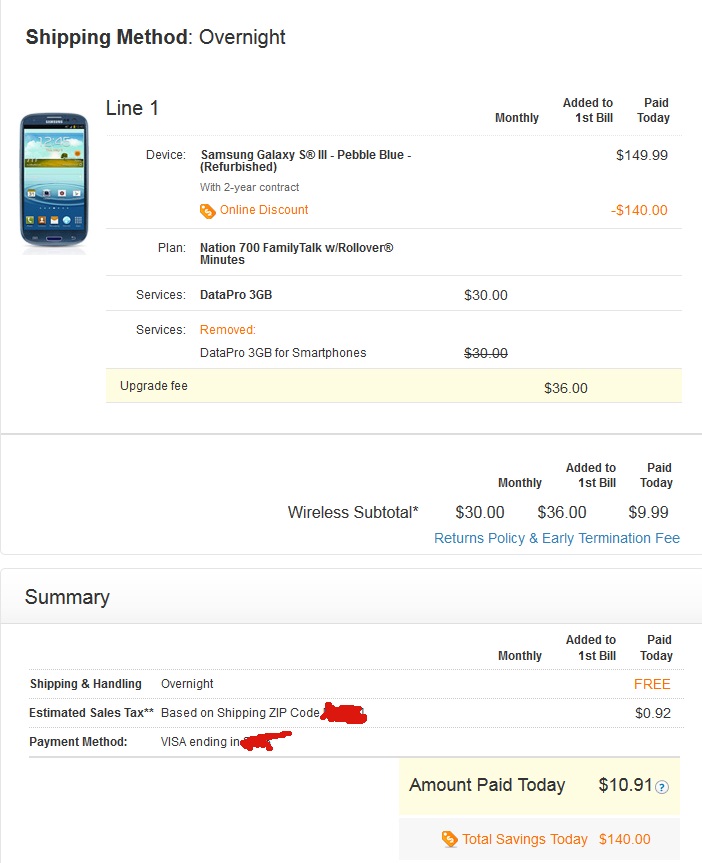This screenshot has height=863, width=702.
Task: Click the Samsung Galaxy S III device name
Action: 306,161
